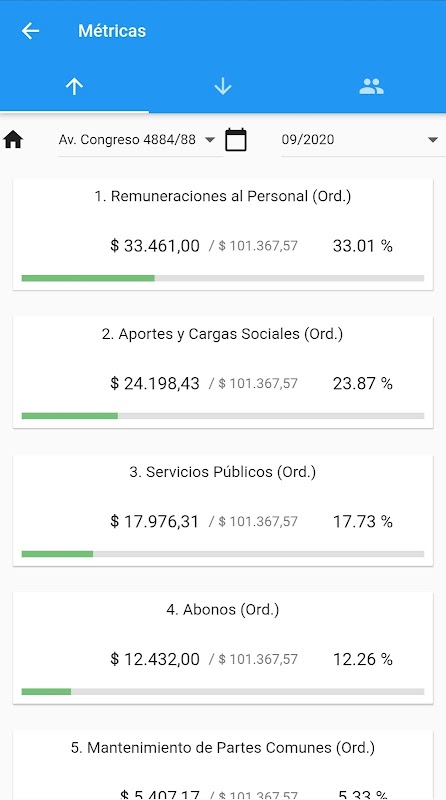Viewport: 446px width, 800px height.
Task: Switch to the up-arrow metrics tab
Action: coord(75,87)
